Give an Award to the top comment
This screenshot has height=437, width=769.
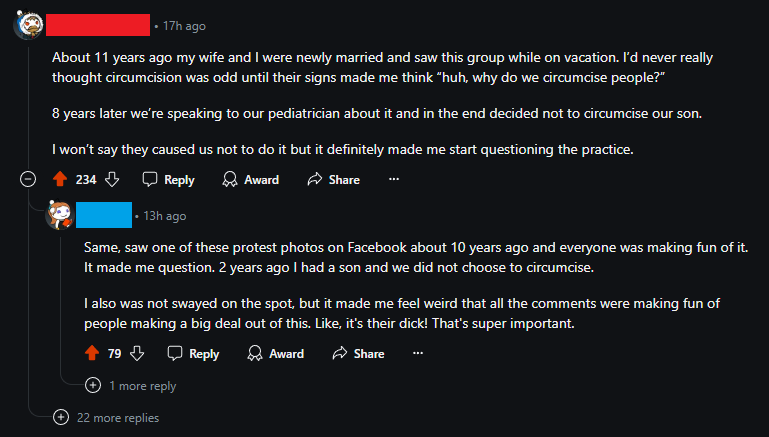pos(251,180)
